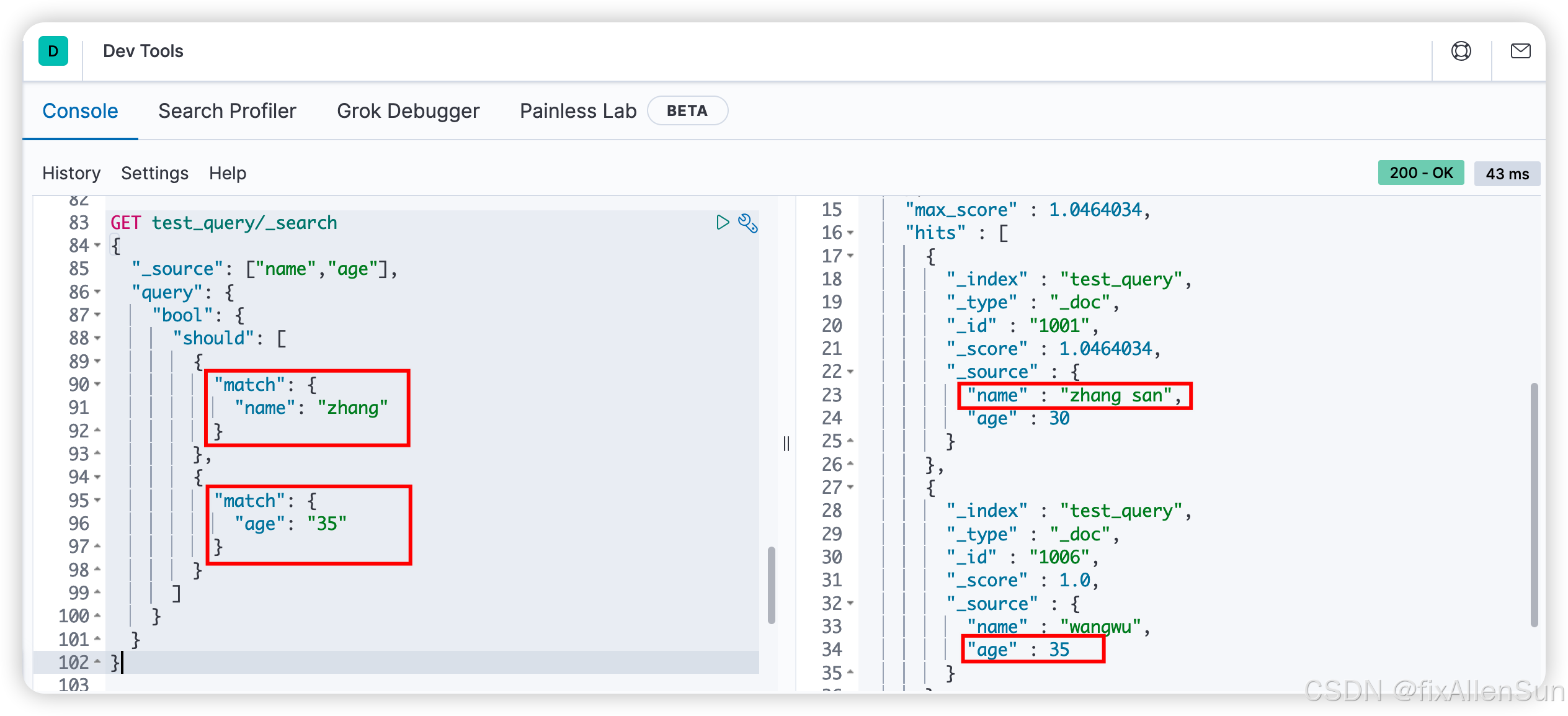Click the response pane vertical scrollbar
This screenshot has height=716, width=1568.
click(1534, 504)
